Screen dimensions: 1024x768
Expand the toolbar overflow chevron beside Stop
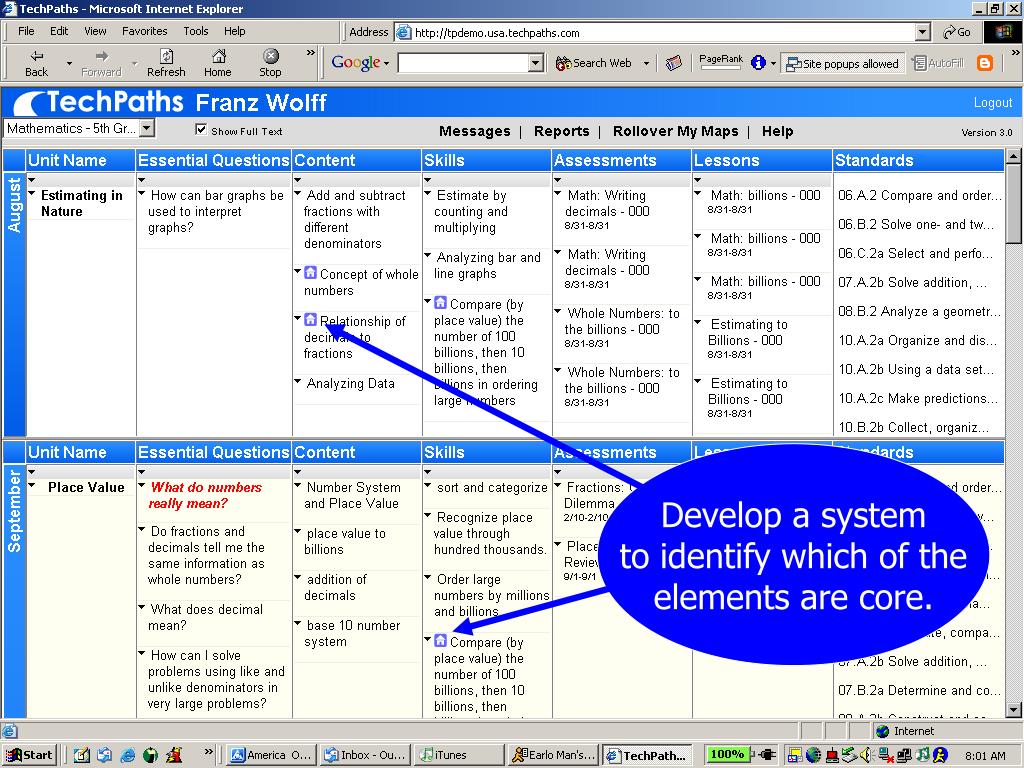311,52
